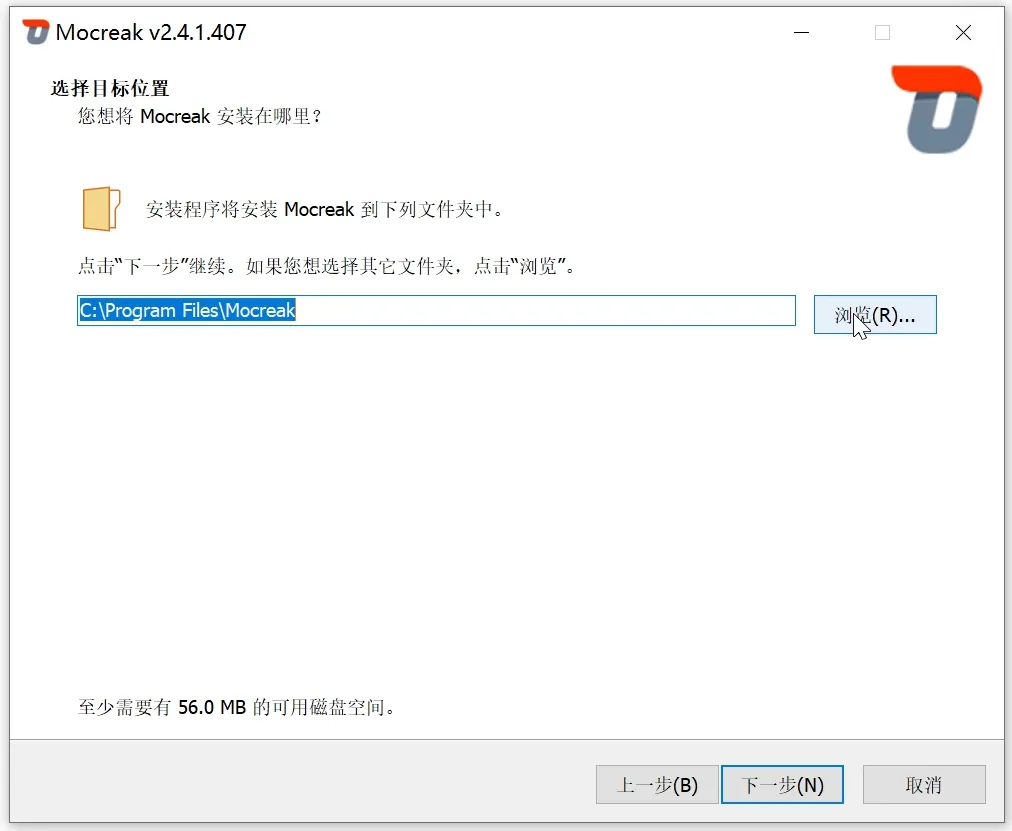Click the Mocreak word in folder description line
The width and height of the screenshot is (1012, 831).
(x=319, y=209)
